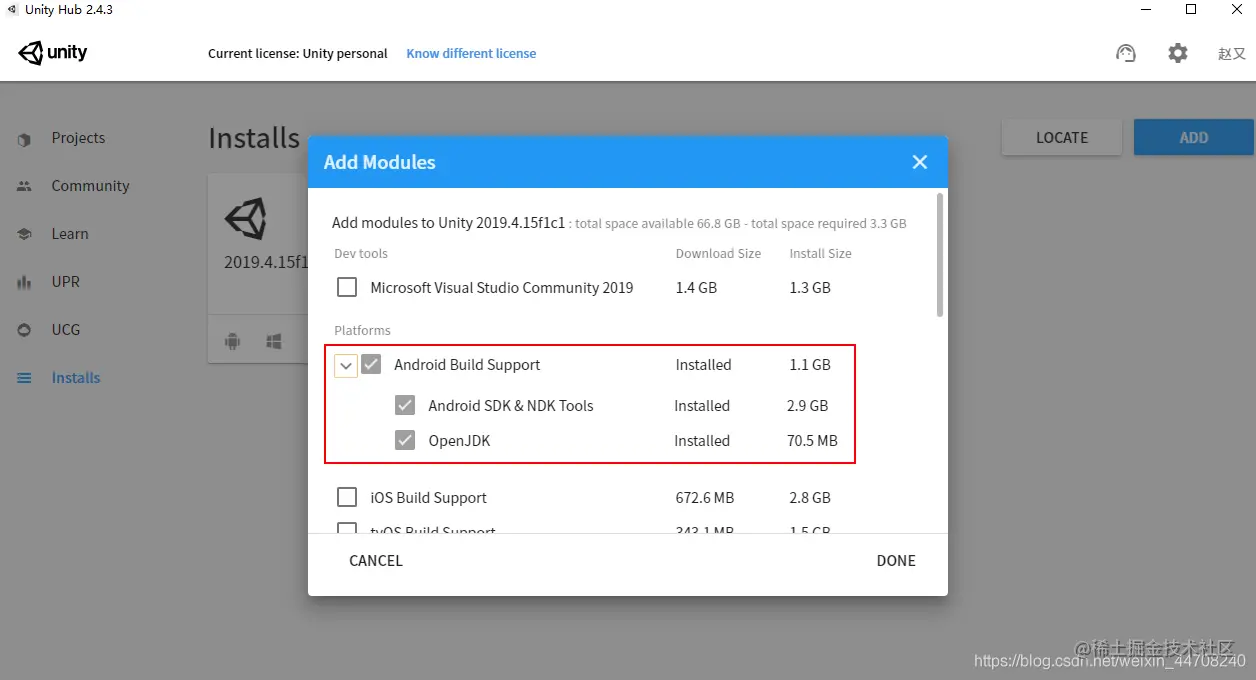Viewport: 1256px width, 680px height.
Task: Open the 赵又 account menu
Action: [1231, 54]
